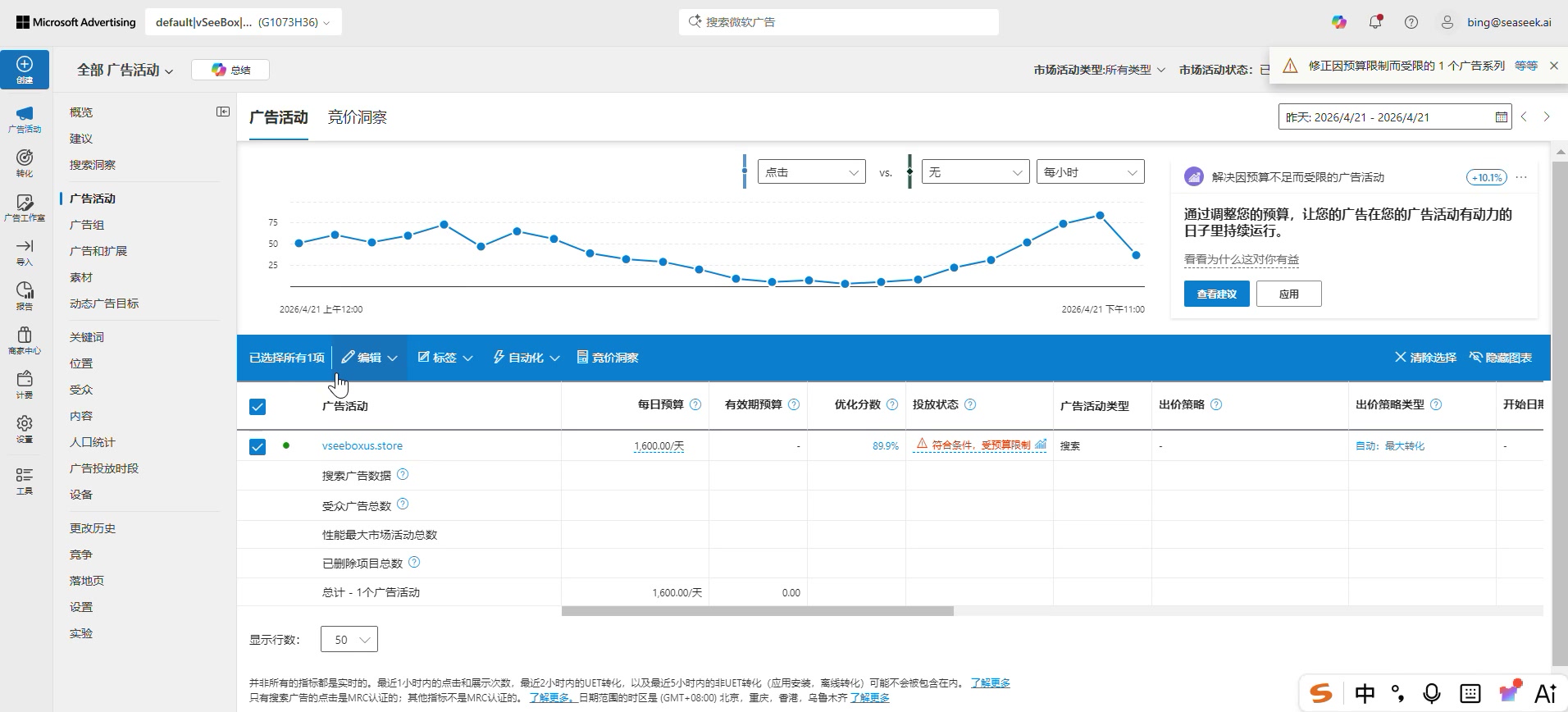Open 概览 in the side menu
Viewport: 1568px width, 712px height.
pos(81,112)
